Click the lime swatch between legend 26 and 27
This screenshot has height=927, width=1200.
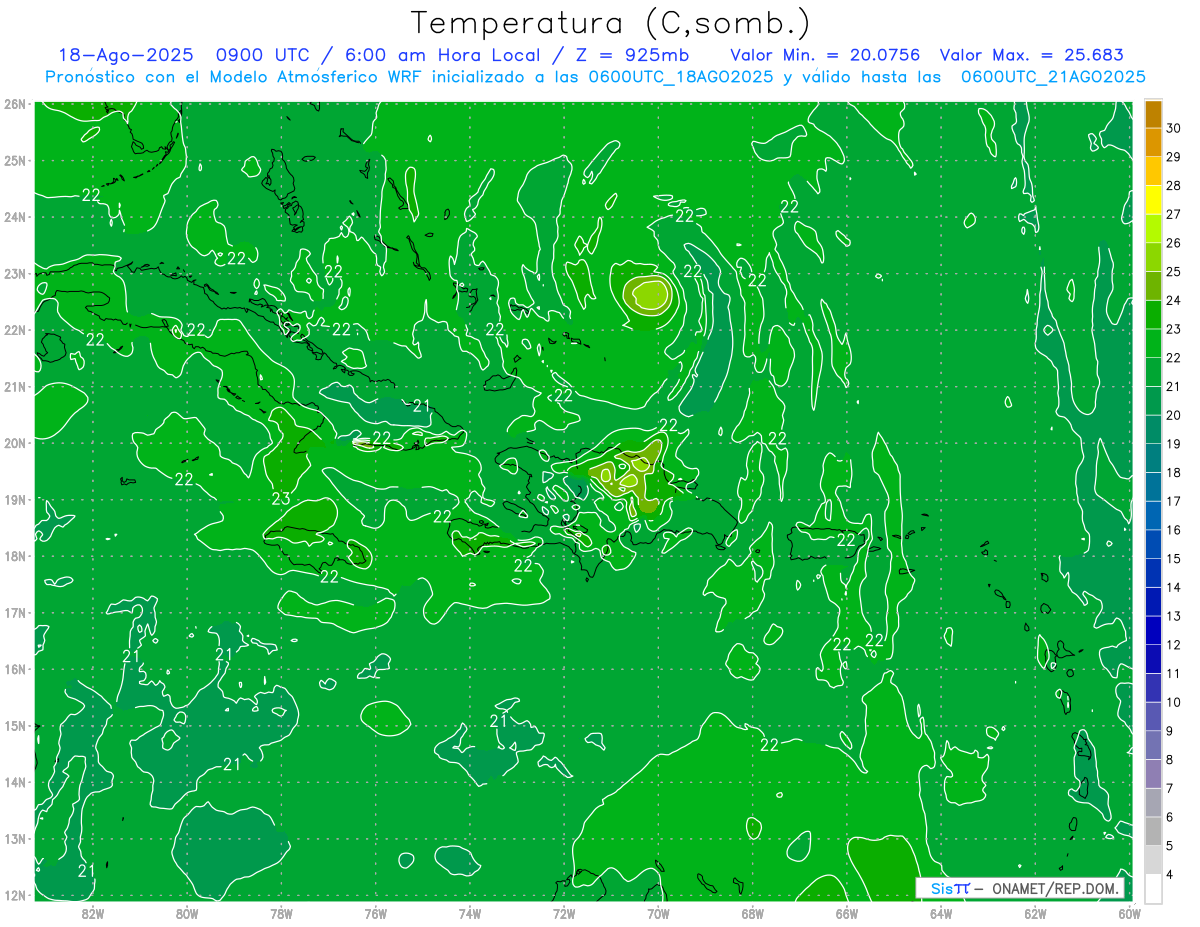pos(1153,228)
